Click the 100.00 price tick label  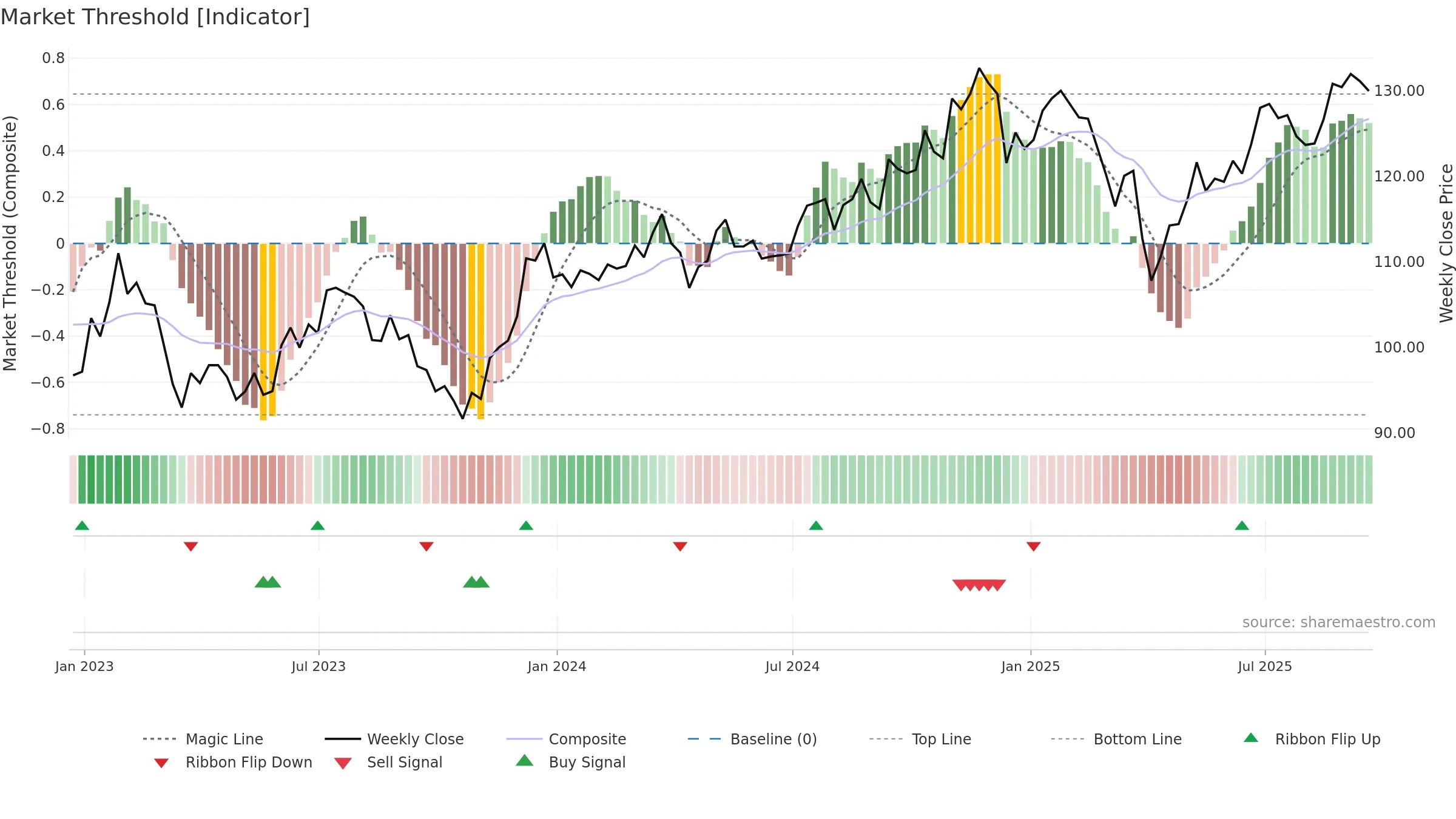click(x=1399, y=348)
